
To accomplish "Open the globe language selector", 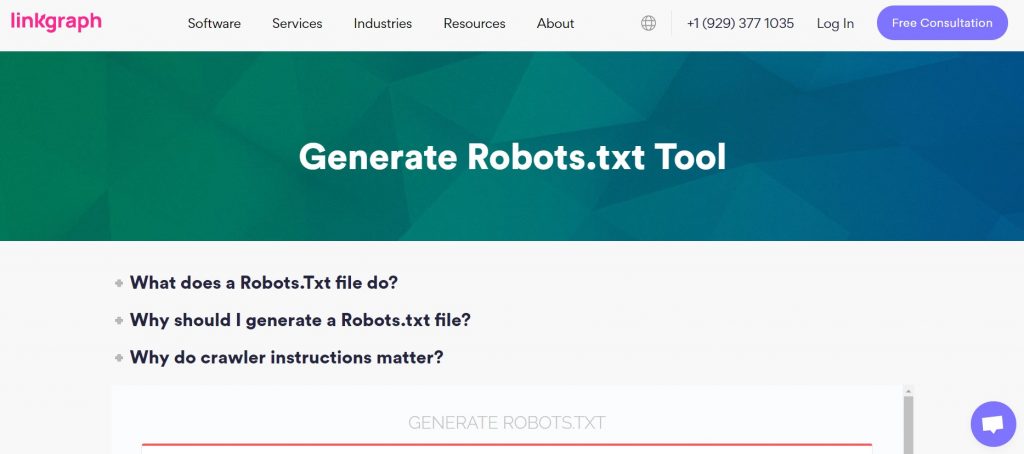I will 649,23.
